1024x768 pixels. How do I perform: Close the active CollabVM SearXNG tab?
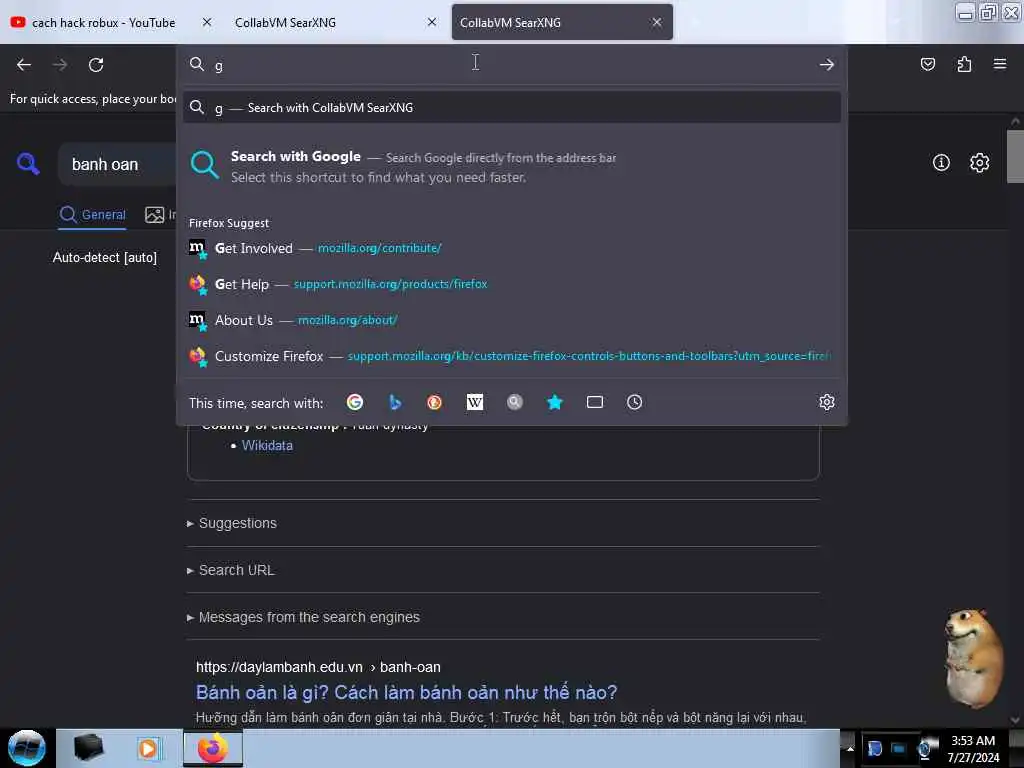pyautogui.click(x=657, y=22)
